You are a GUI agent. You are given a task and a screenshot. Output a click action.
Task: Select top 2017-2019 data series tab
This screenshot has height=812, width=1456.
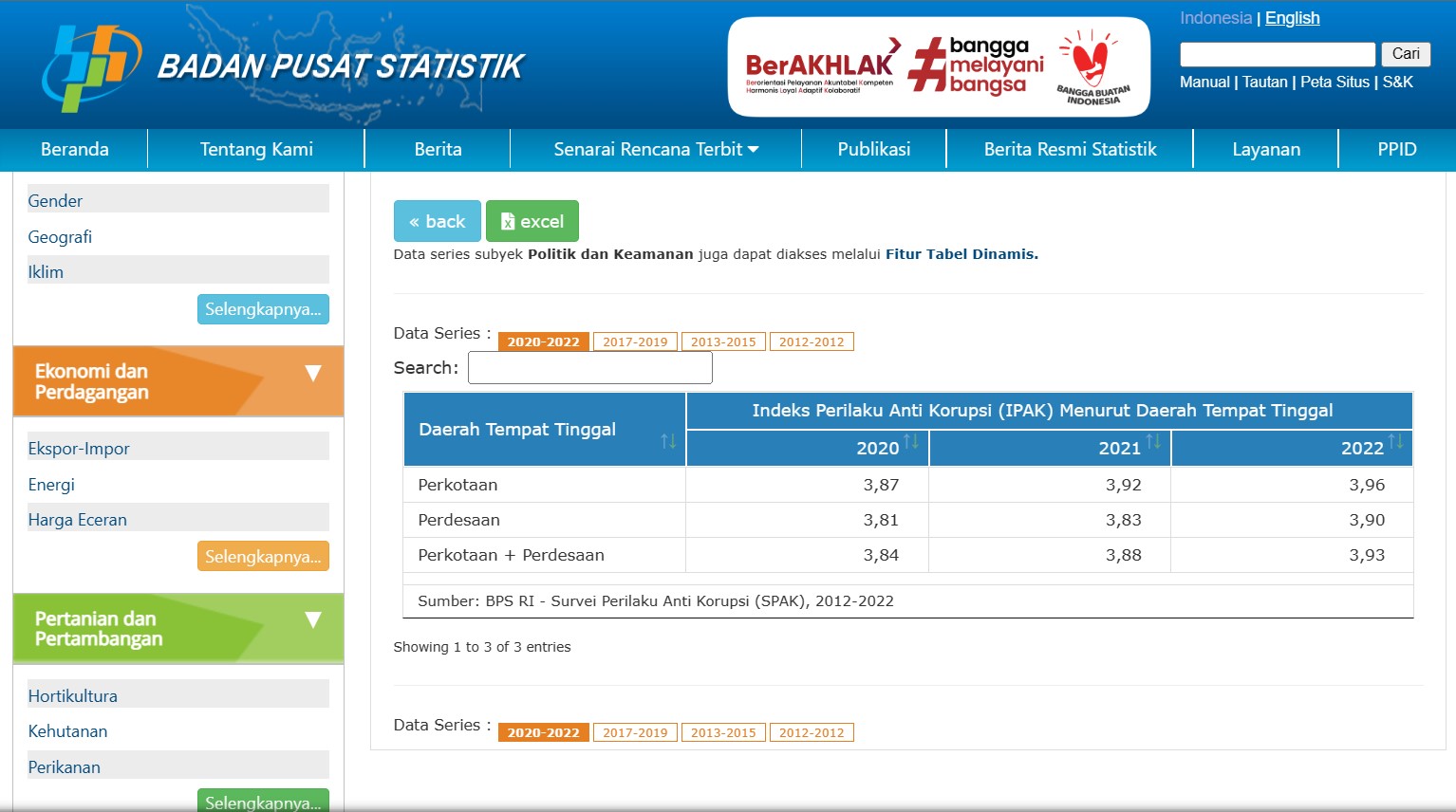tap(635, 341)
